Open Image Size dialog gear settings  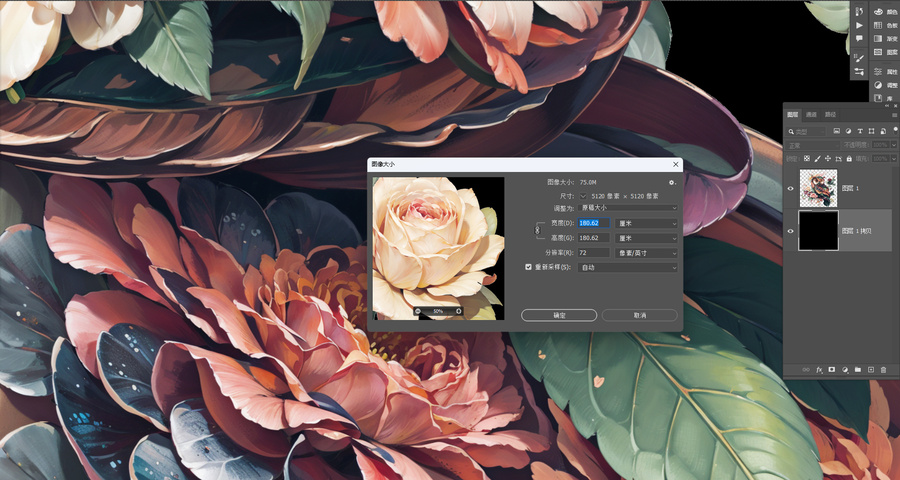click(673, 182)
